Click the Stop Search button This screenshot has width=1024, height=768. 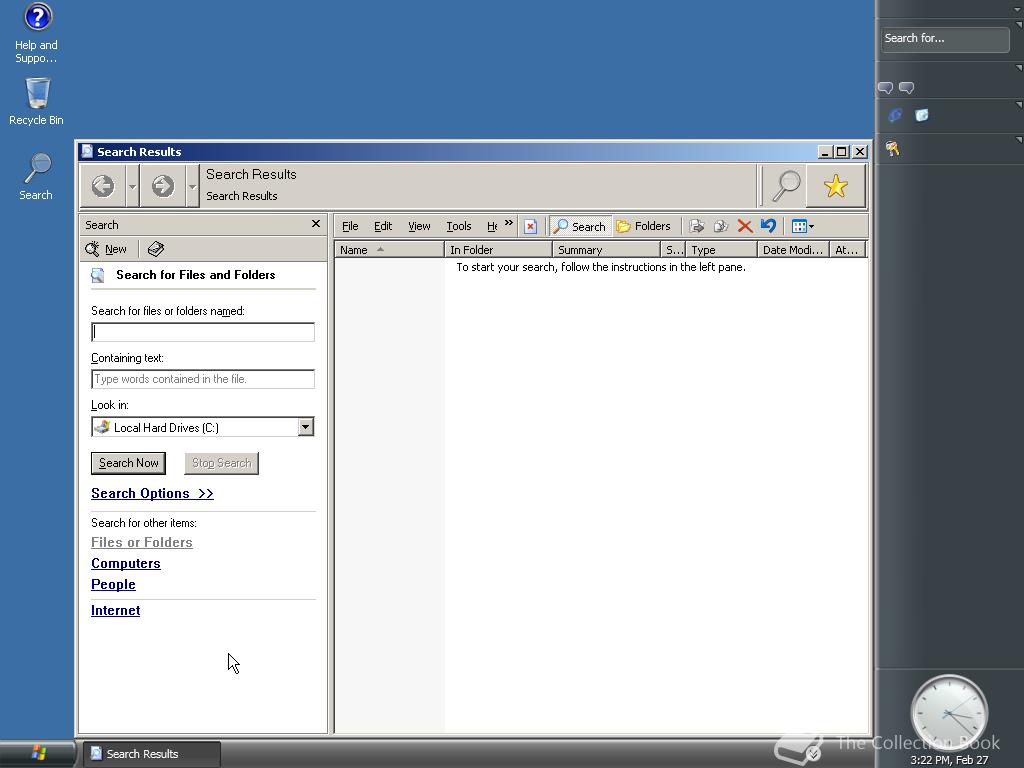[x=221, y=463]
